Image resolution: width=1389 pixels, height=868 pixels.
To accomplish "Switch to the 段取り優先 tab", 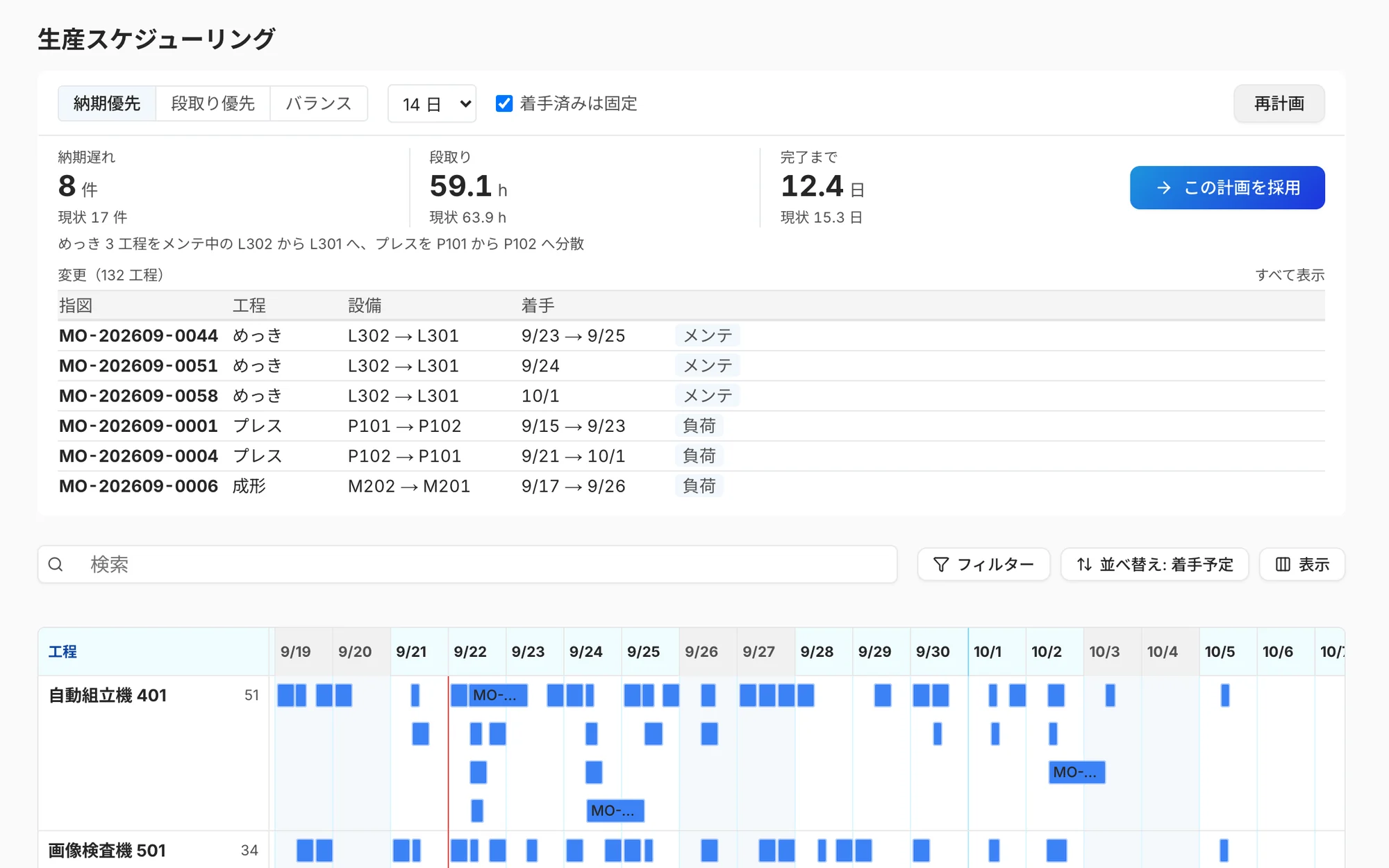I will pyautogui.click(x=213, y=103).
